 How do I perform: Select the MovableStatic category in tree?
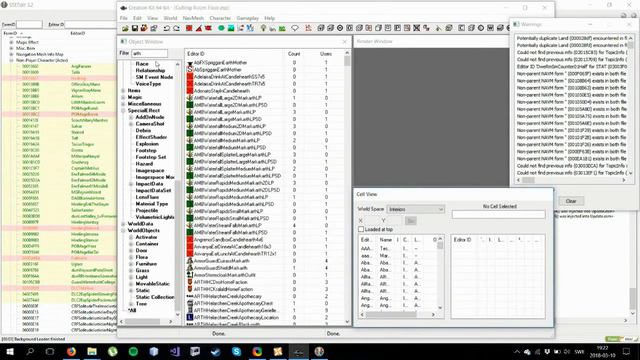point(152,284)
